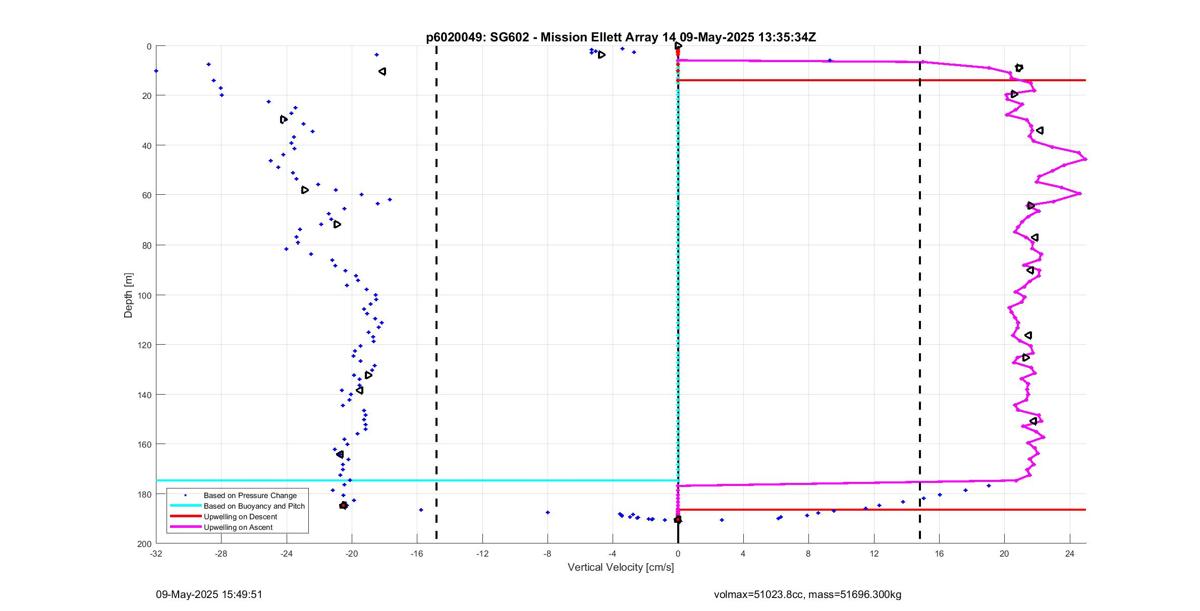The height and width of the screenshot is (611, 1200).
Task: Click depth axis tick label 140
Action: [x=144, y=394]
